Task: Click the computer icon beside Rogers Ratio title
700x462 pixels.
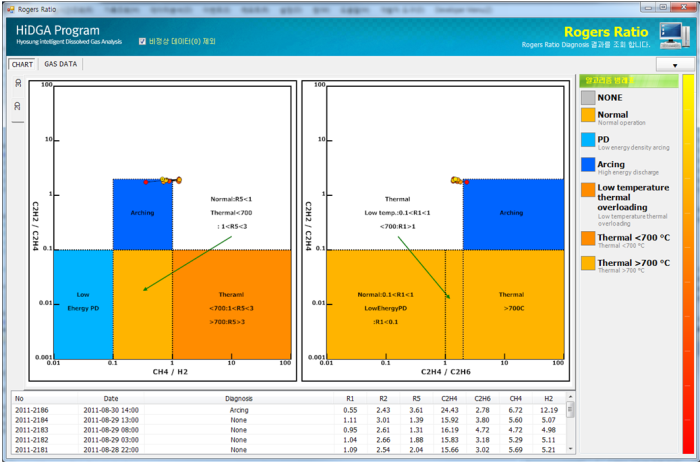Action: (671, 37)
